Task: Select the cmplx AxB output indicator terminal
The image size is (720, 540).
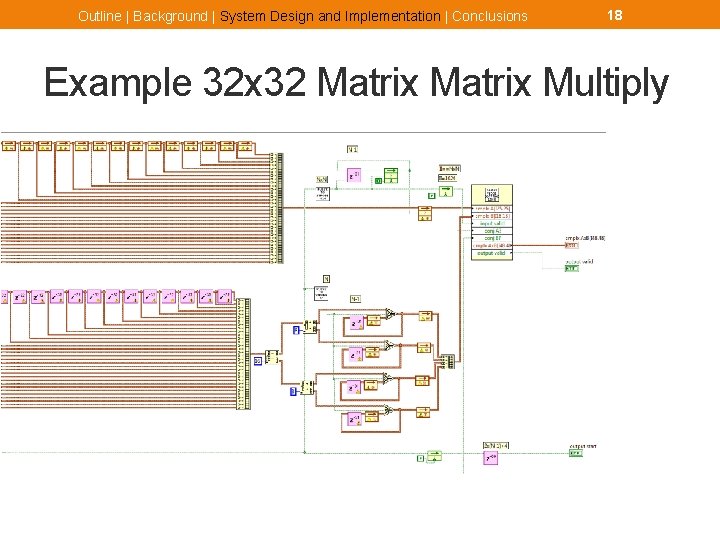Action: click(572, 246)
